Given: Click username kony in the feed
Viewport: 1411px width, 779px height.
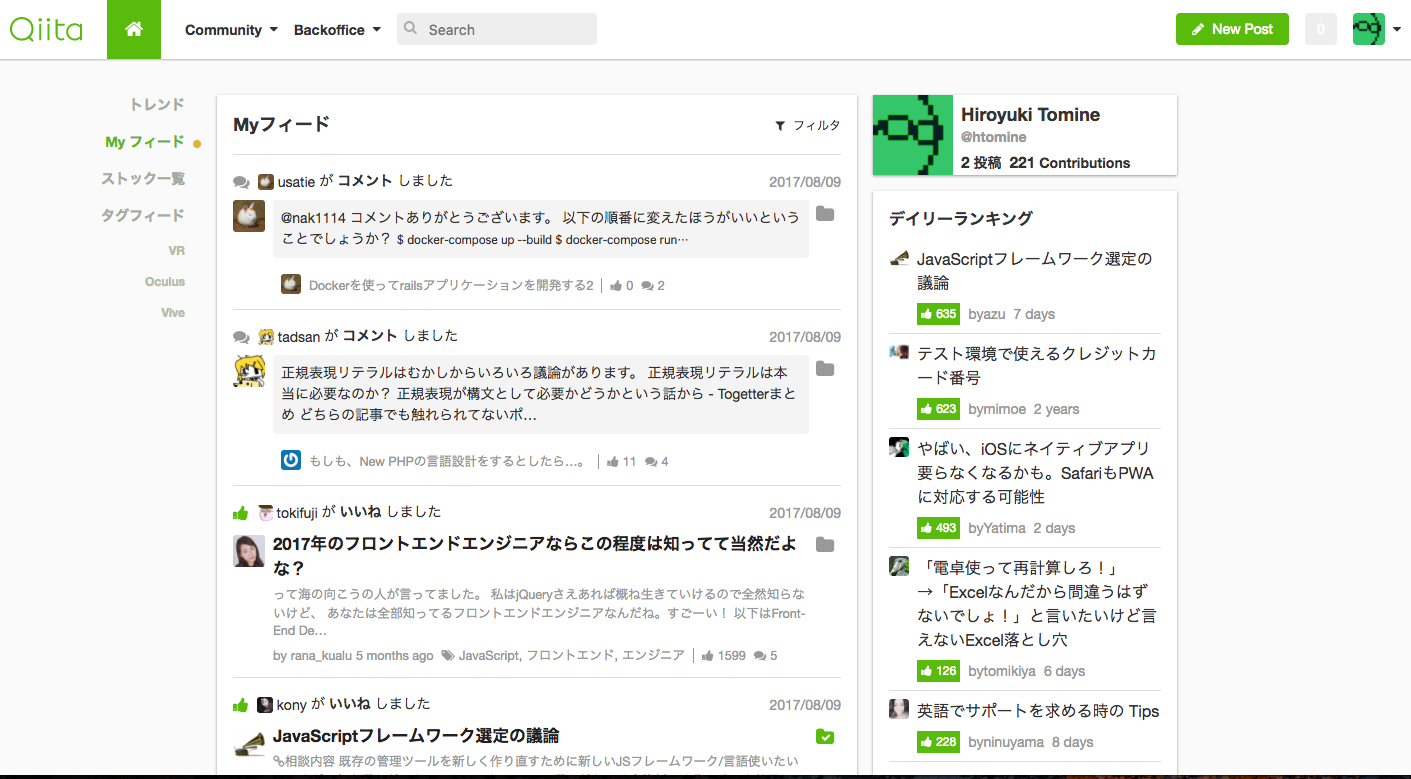Looking at the screenshot, I should pos(292,704).
